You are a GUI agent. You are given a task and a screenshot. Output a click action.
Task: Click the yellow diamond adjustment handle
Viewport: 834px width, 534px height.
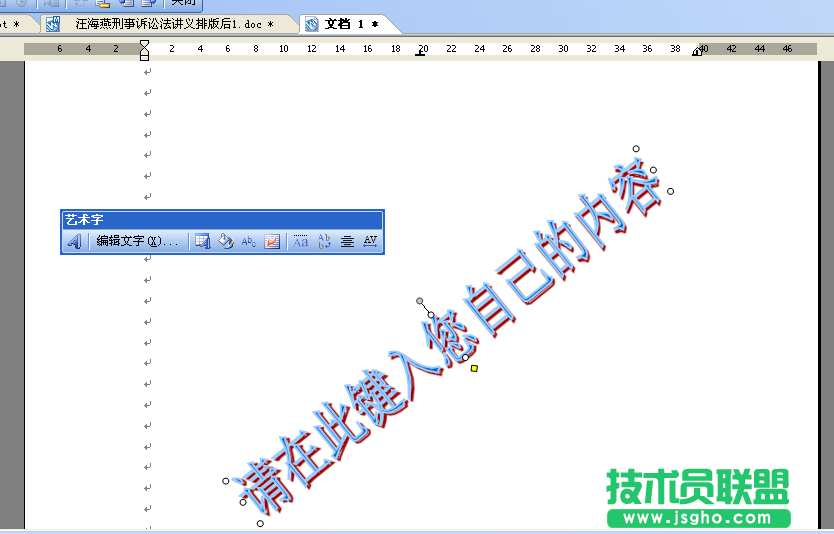point(474,368)
